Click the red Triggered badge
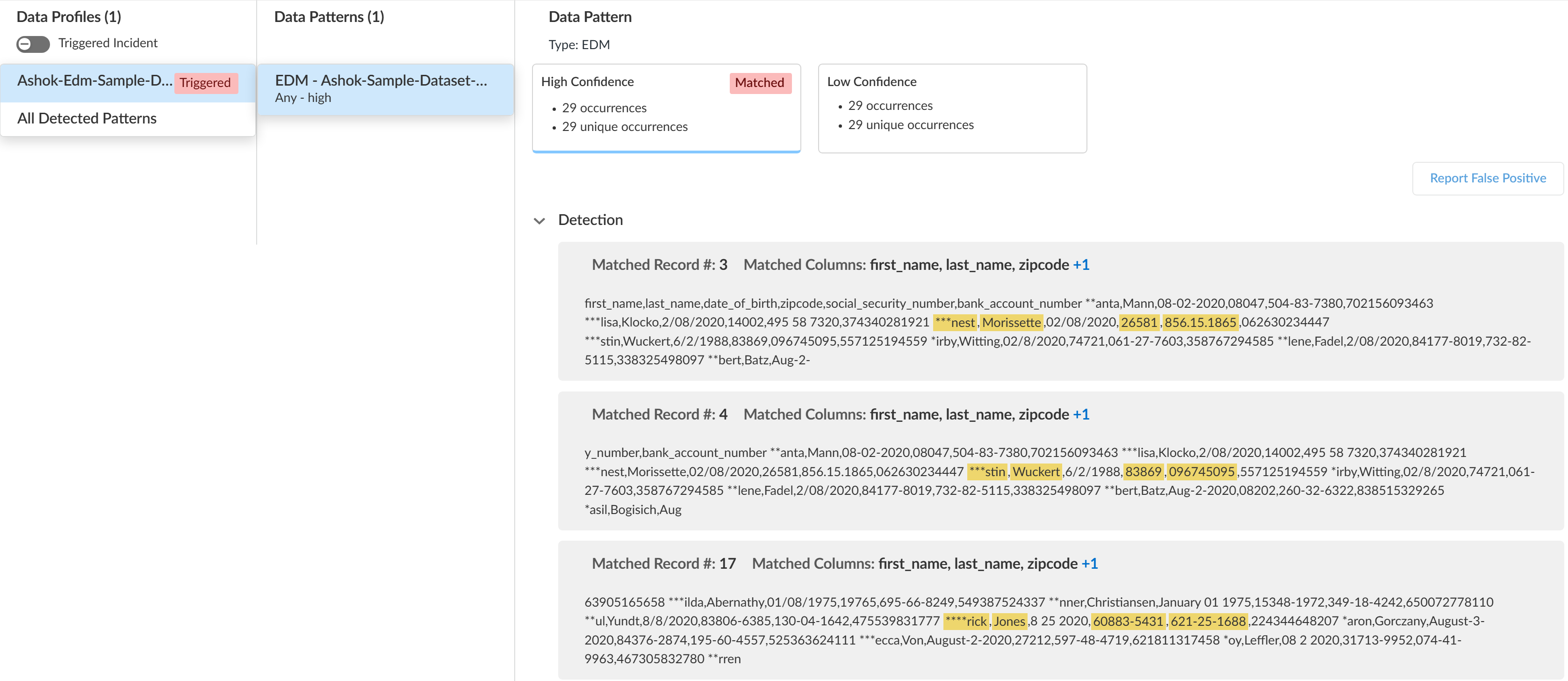Image resolution: width=1568 pixels, height=681 pixels. 205,83
